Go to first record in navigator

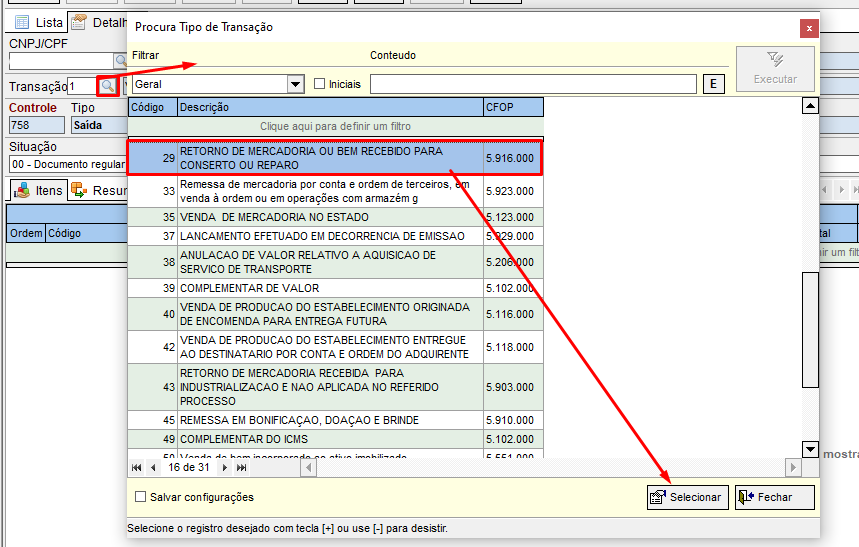(137, 467)
